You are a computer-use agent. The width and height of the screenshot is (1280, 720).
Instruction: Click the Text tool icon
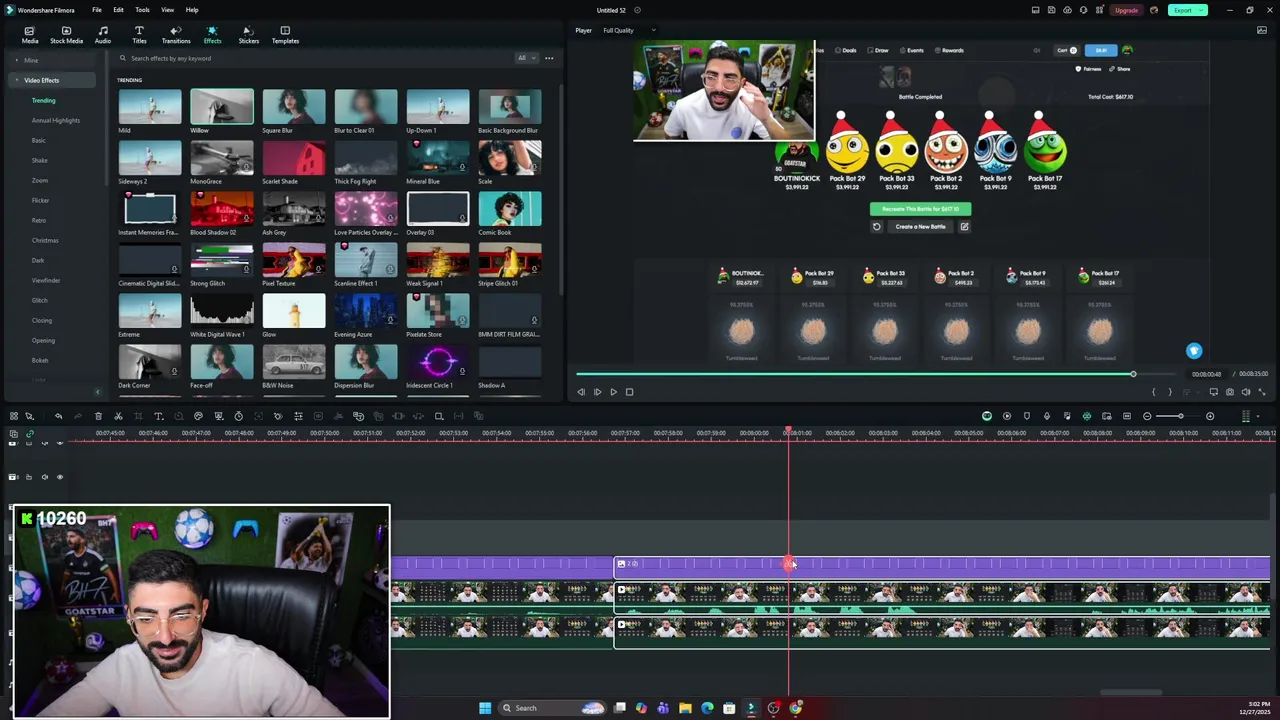(x=158, y=416)
